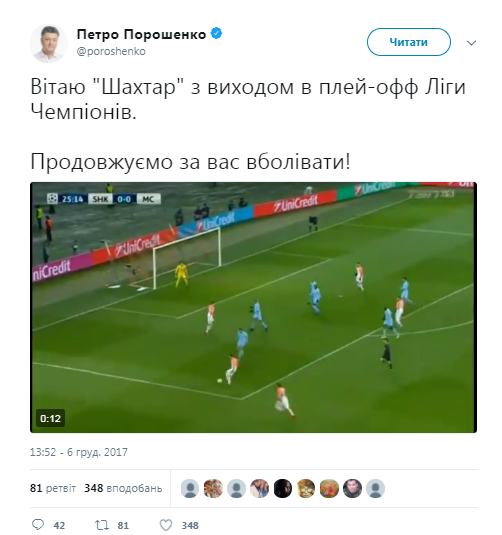Click the 0:12 video duration badge

[50, 418]
